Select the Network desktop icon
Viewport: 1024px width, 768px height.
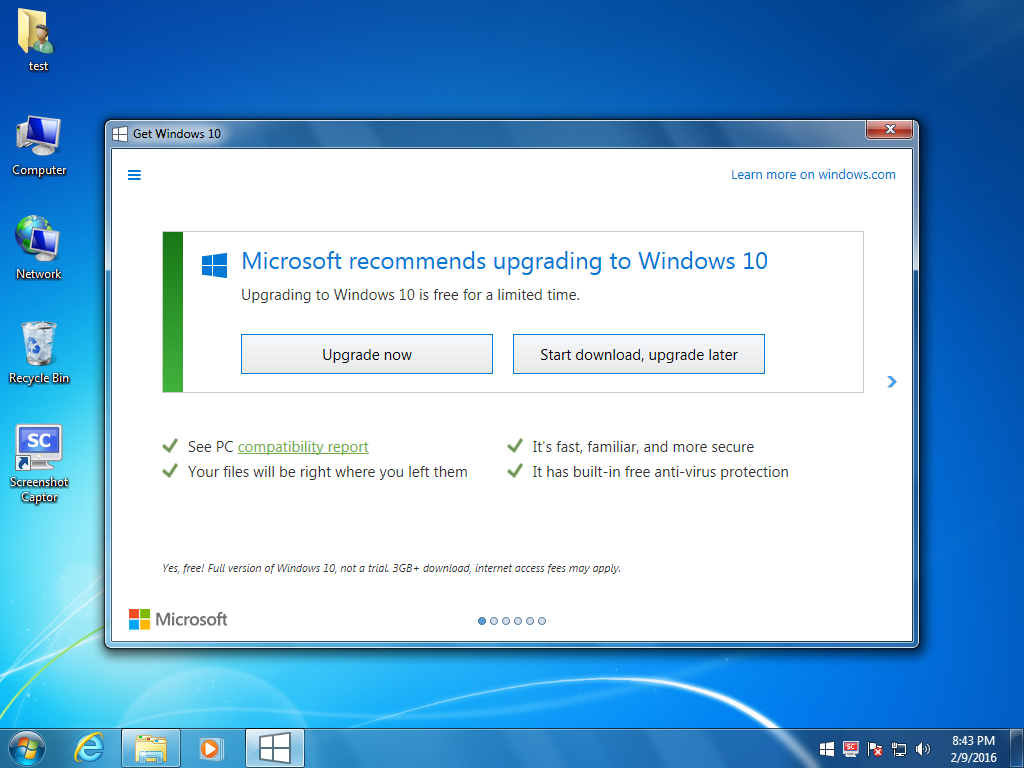39,248
